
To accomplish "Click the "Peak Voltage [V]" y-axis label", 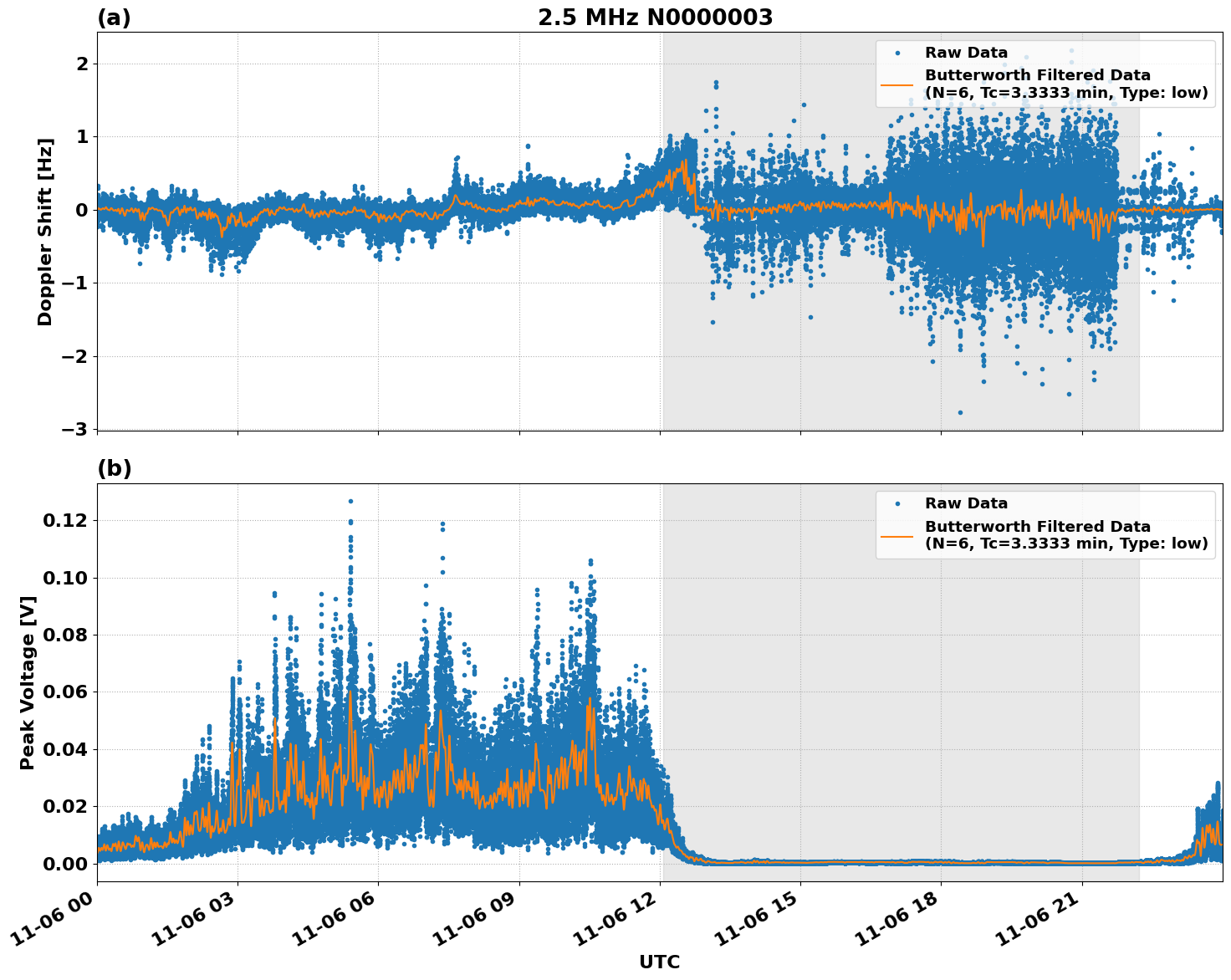I will pyautogui.click(x=28, y=682).
